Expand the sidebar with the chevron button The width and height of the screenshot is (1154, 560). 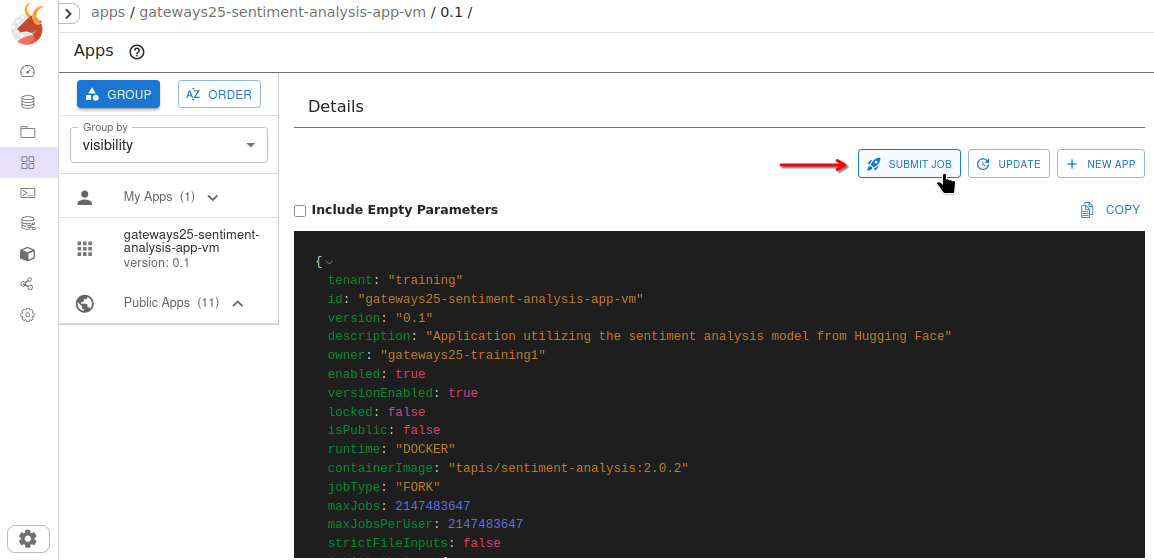pos(70,14)
